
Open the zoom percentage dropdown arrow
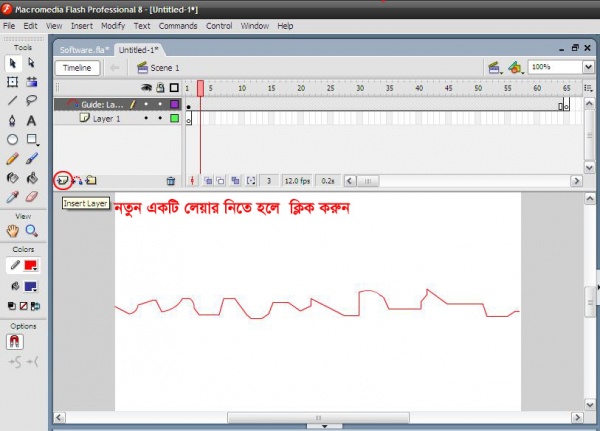(x=589, y=67)
